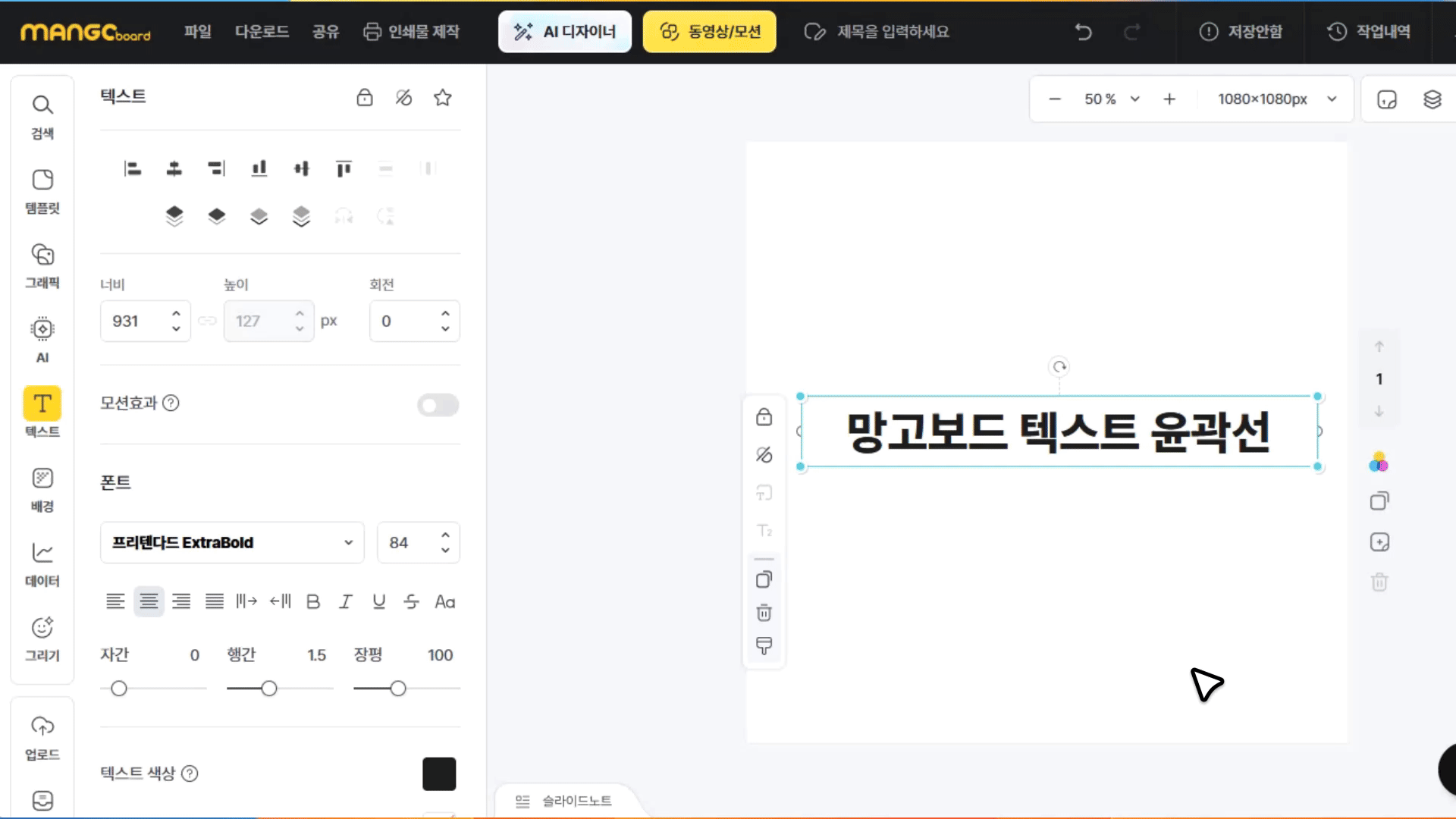Open the black 텍스트 색상 color swatch
The image size is (1456, 819).
(x=439, y=773)
